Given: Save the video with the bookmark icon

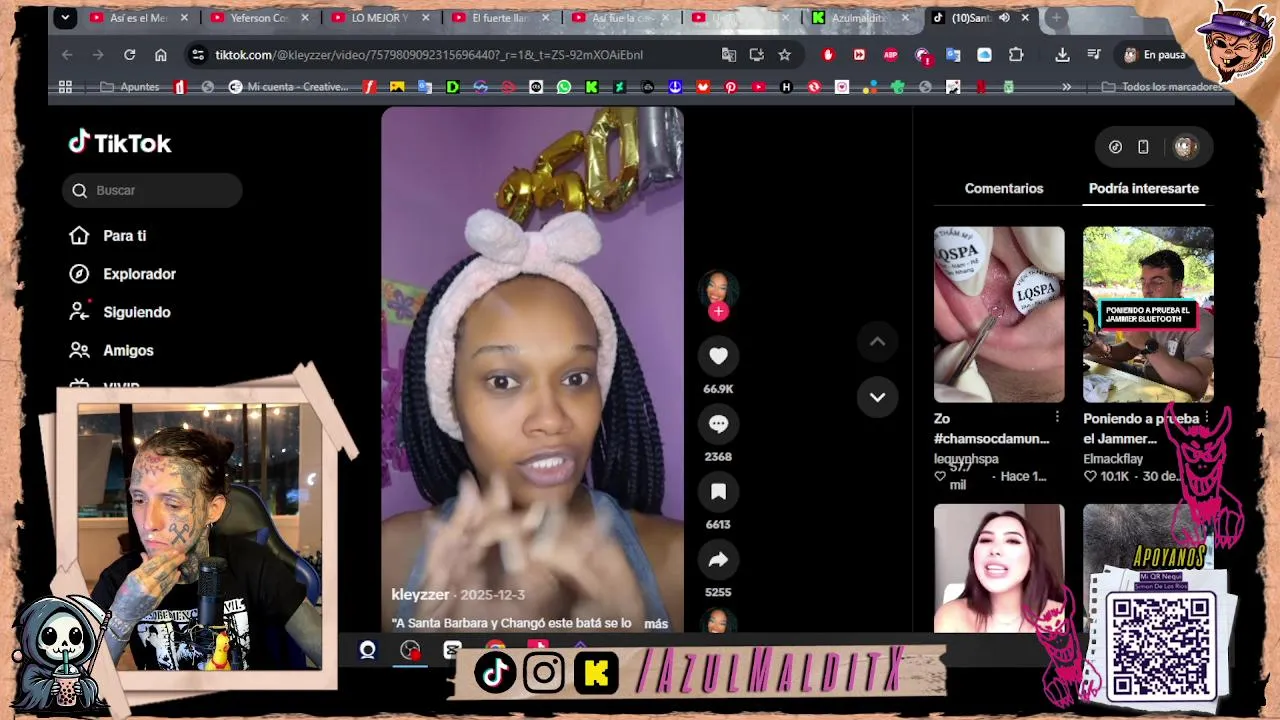Looking at the screenshot, I should (718, 492).
